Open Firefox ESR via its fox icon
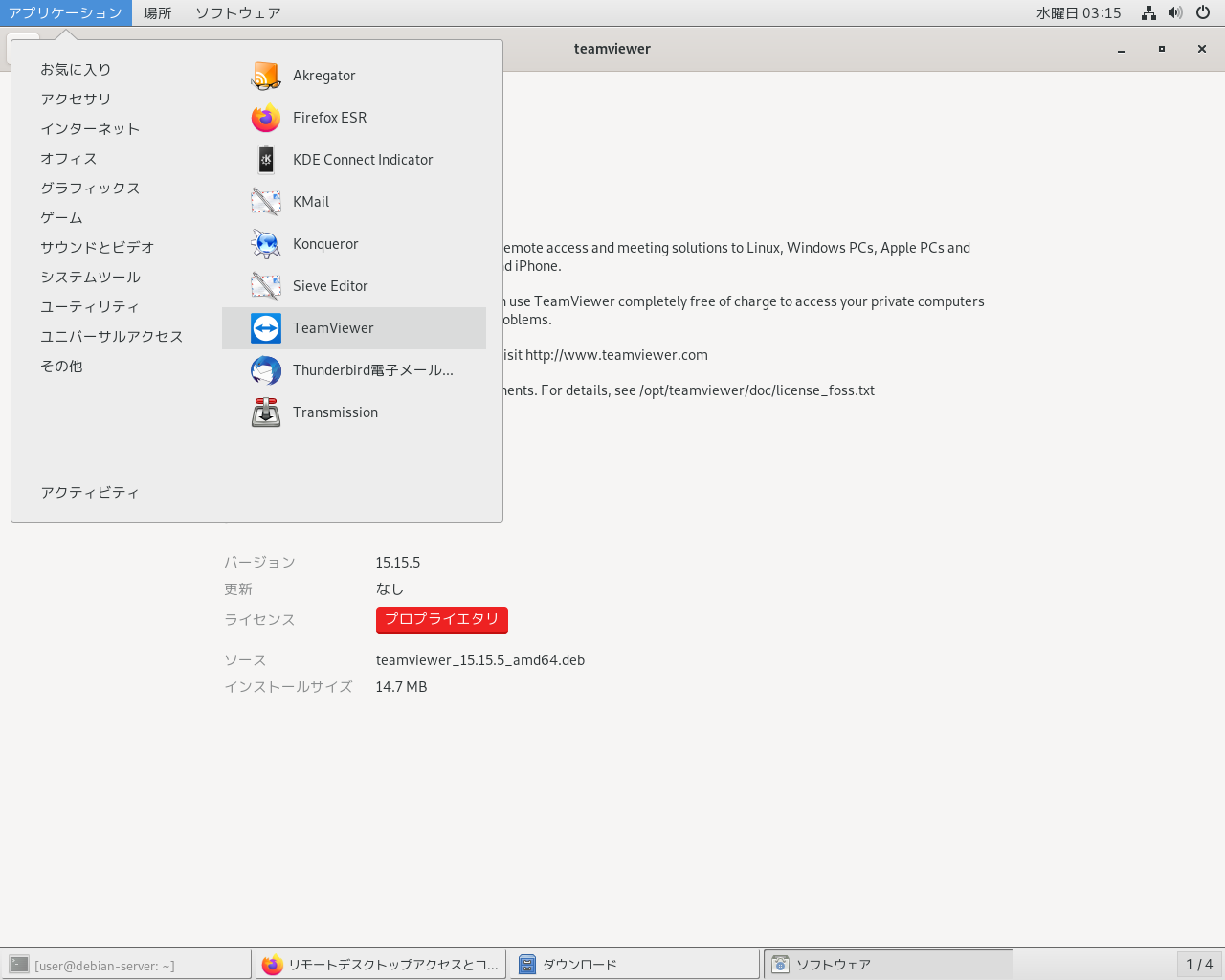This screenshot has width=1225, height=980. (x=266, y=118)
